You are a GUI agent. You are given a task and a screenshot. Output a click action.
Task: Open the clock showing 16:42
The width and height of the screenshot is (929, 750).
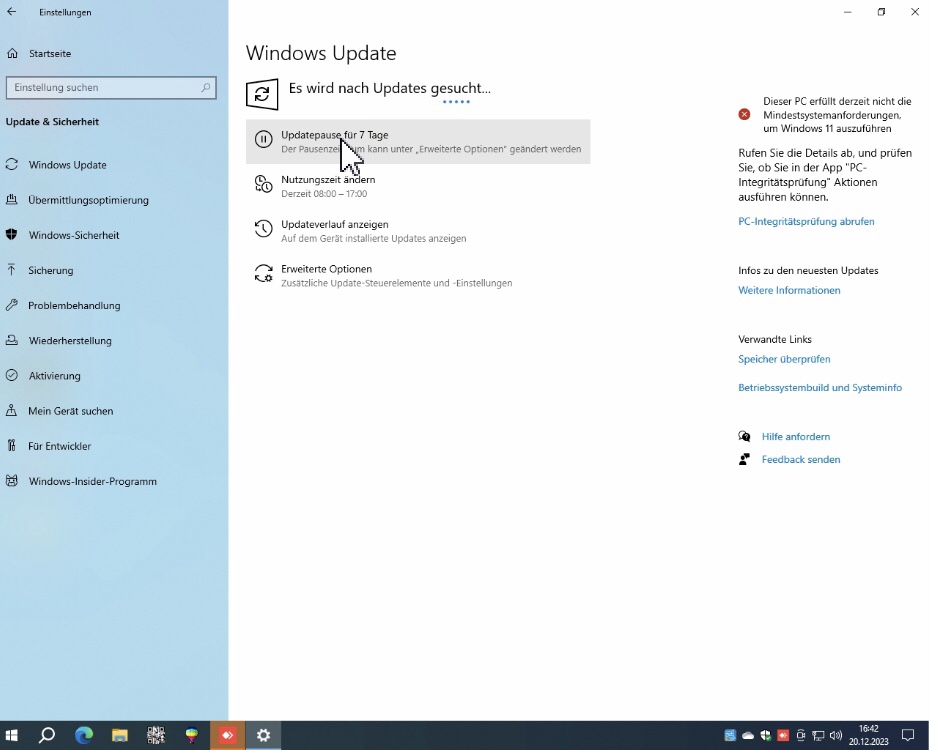click(x=869, y=735)
